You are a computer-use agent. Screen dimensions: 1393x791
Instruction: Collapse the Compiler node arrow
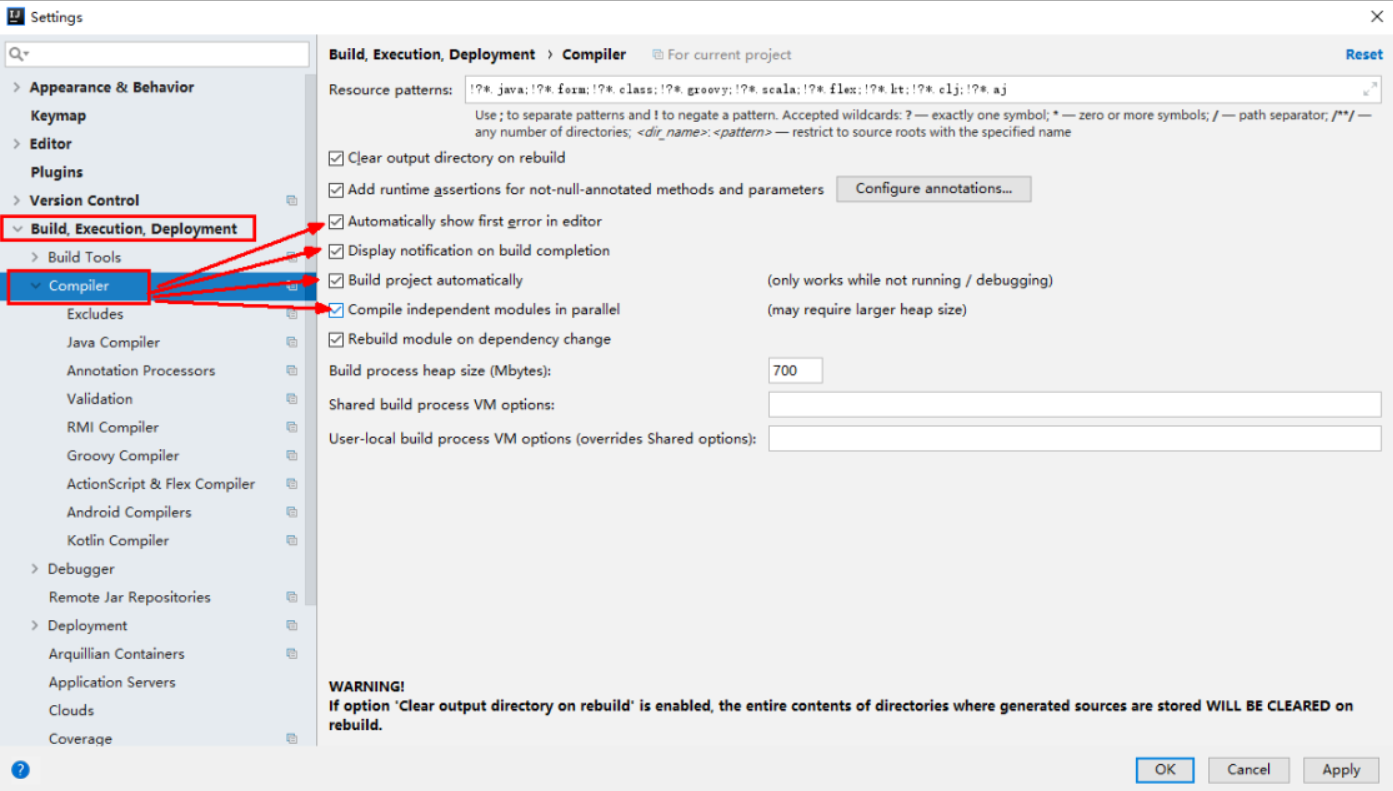(x=36, y=286)
